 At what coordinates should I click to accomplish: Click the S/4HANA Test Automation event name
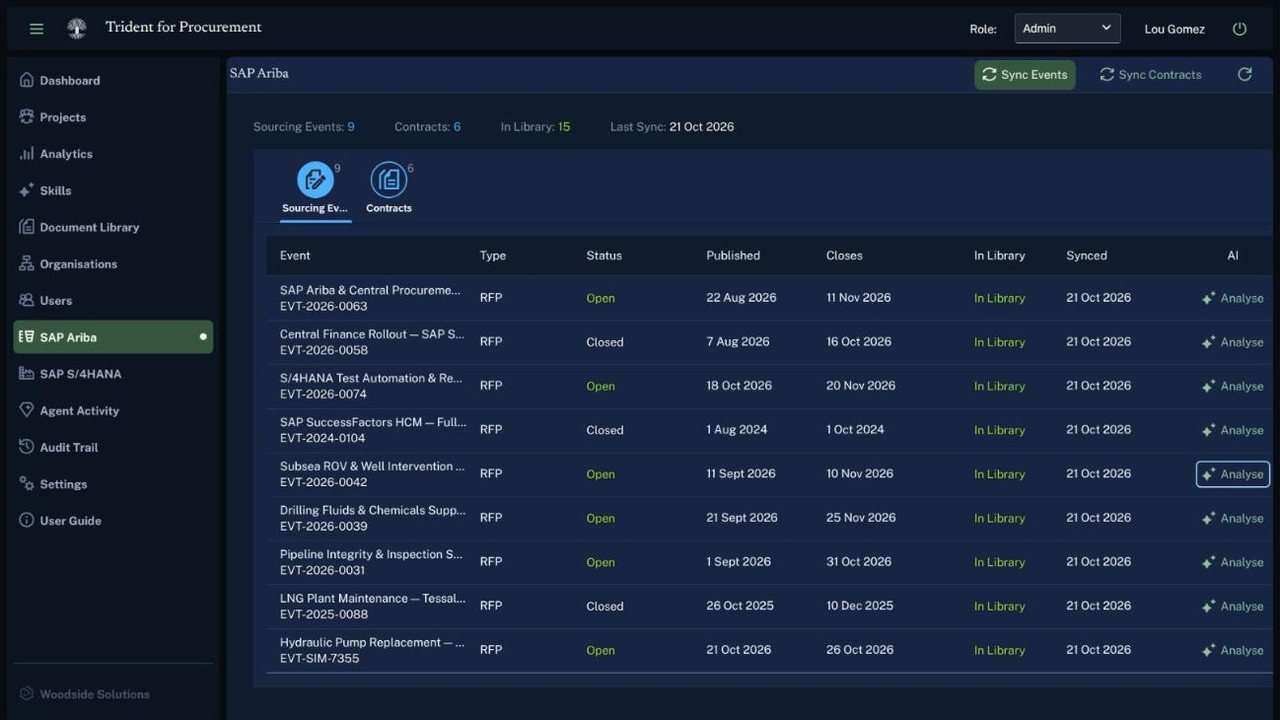point(372,378)
